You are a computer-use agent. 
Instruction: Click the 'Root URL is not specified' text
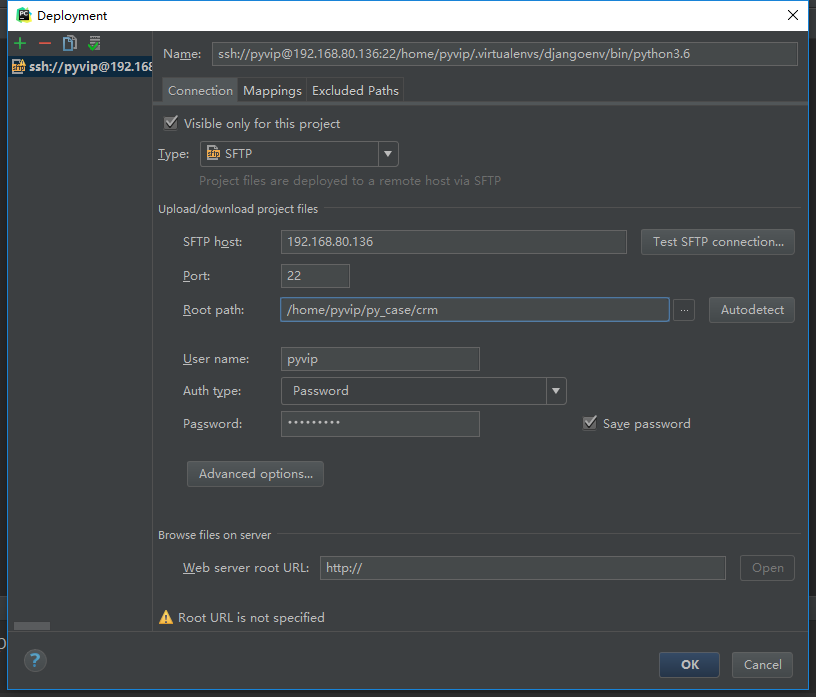(251, 618)
